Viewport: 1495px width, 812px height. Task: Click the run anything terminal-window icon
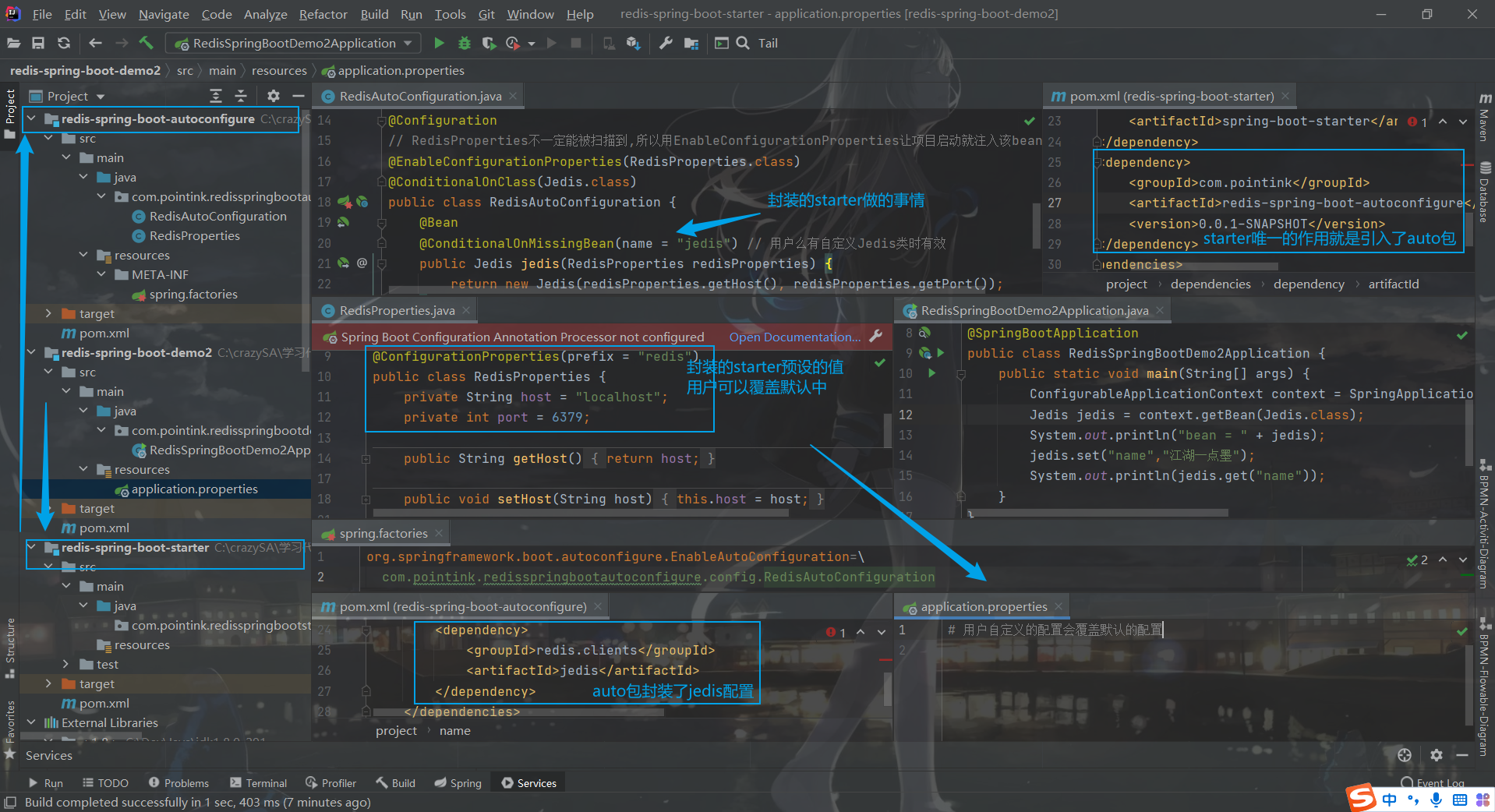[x=722, y=43]
